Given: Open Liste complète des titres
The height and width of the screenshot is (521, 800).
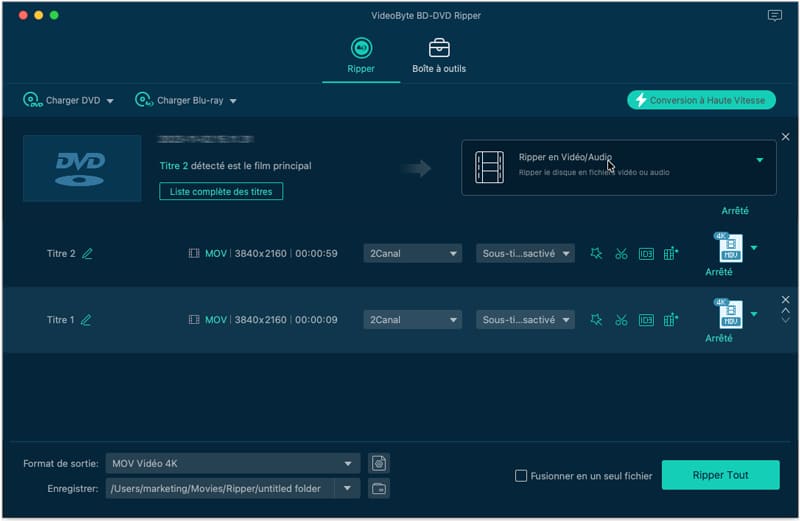Looking at the screenshot, I should click(221, 191).
